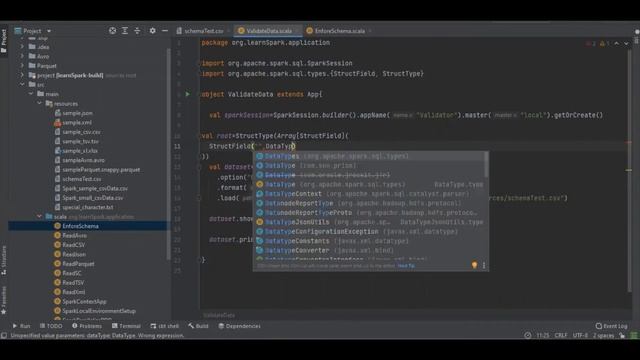Viewport: 640px width, 360px height.
Task: Toggle read-only lock icon in status bar
Action: point(622,336)
